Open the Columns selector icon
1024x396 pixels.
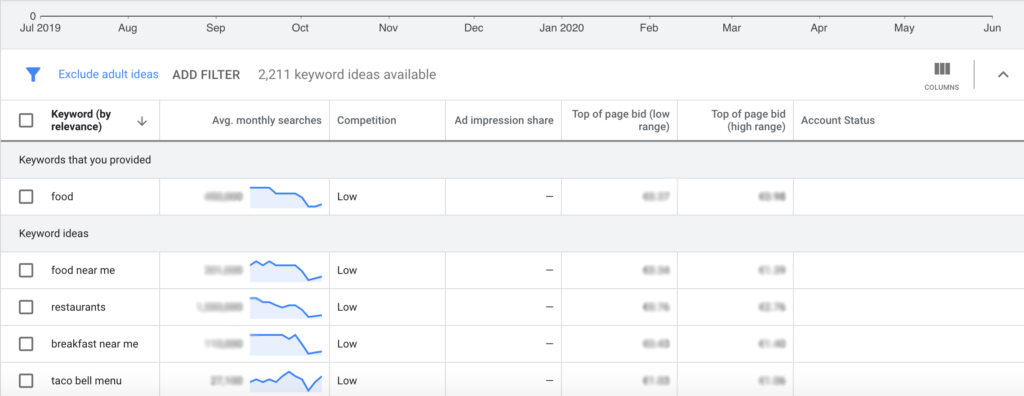[x=942, y=76]
